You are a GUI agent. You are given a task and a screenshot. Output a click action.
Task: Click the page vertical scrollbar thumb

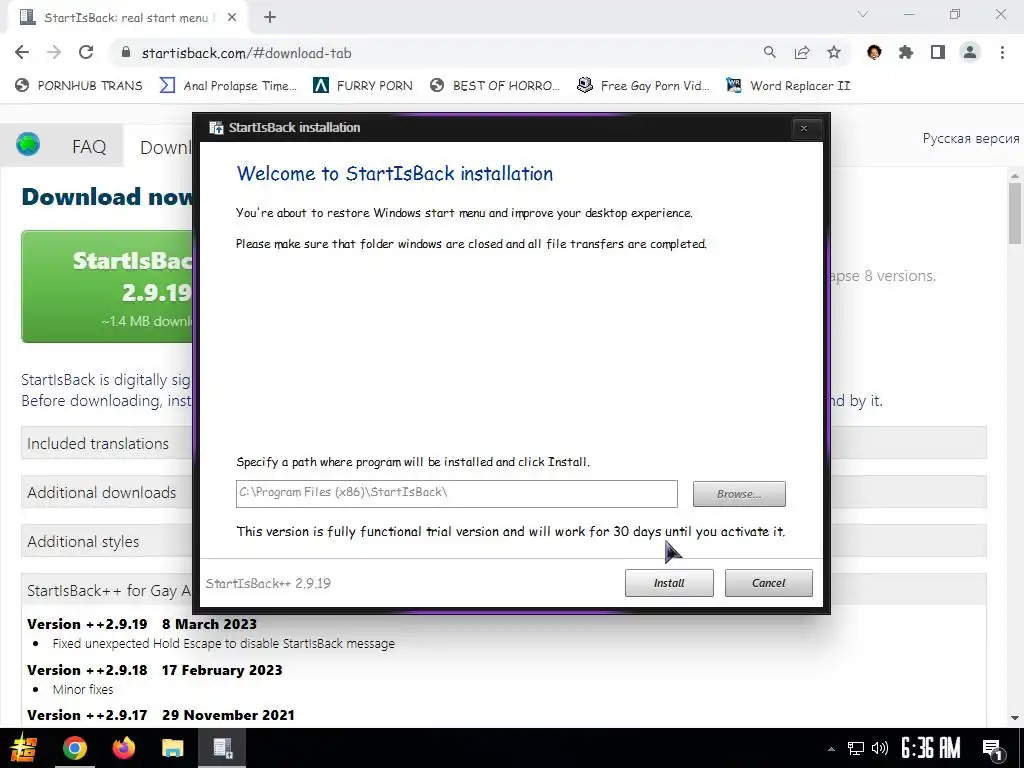[x=1015, y=212]
